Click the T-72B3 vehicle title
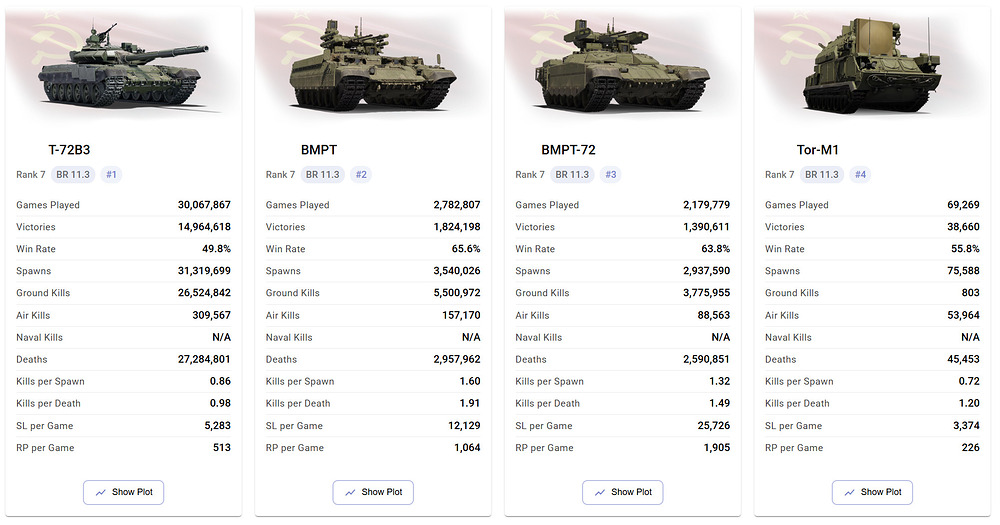The width and height of the screenshot is (1000, 525). click(x=70, y=150)
